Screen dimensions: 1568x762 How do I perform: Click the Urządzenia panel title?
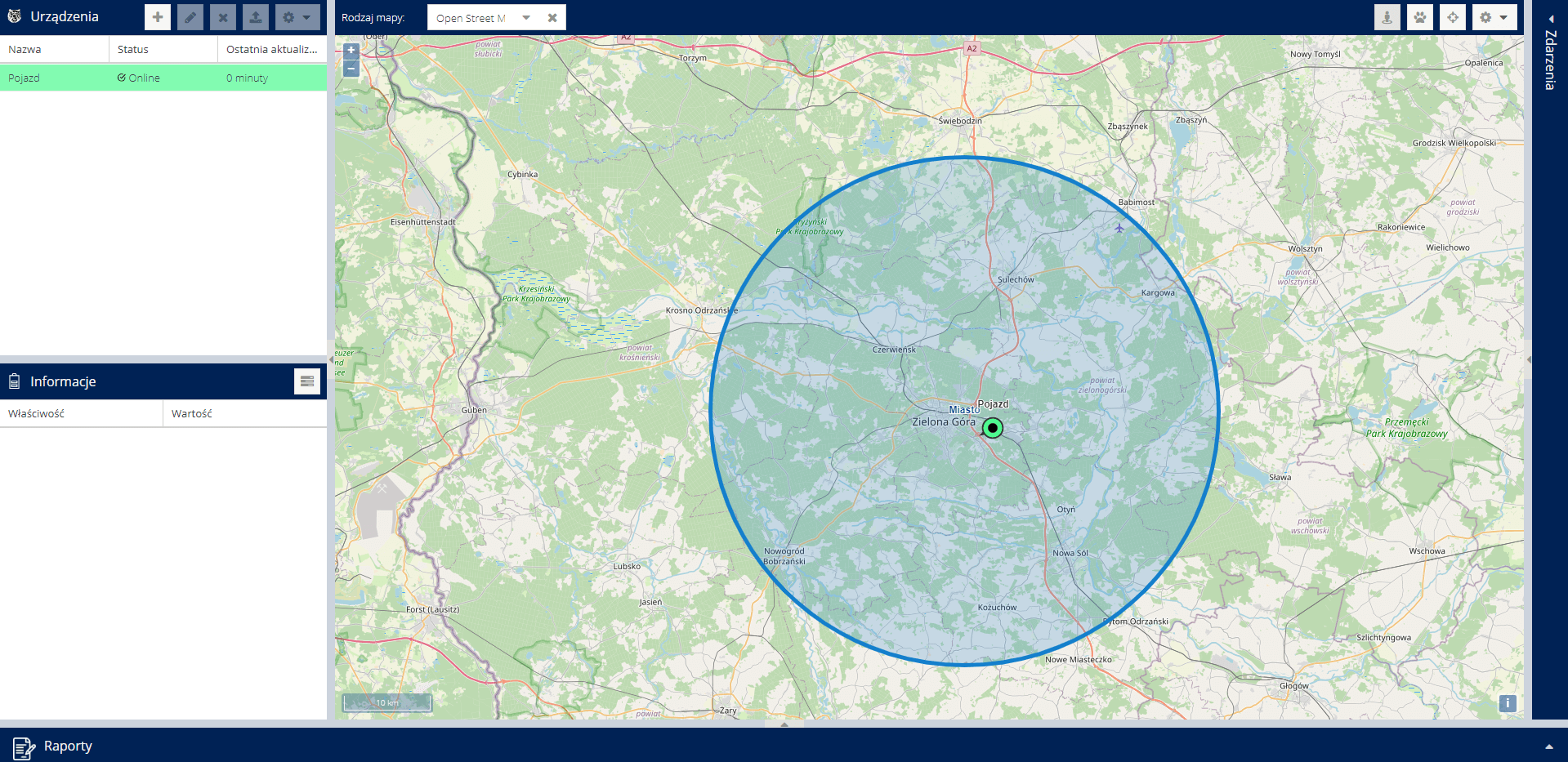[x=65, y=16]
